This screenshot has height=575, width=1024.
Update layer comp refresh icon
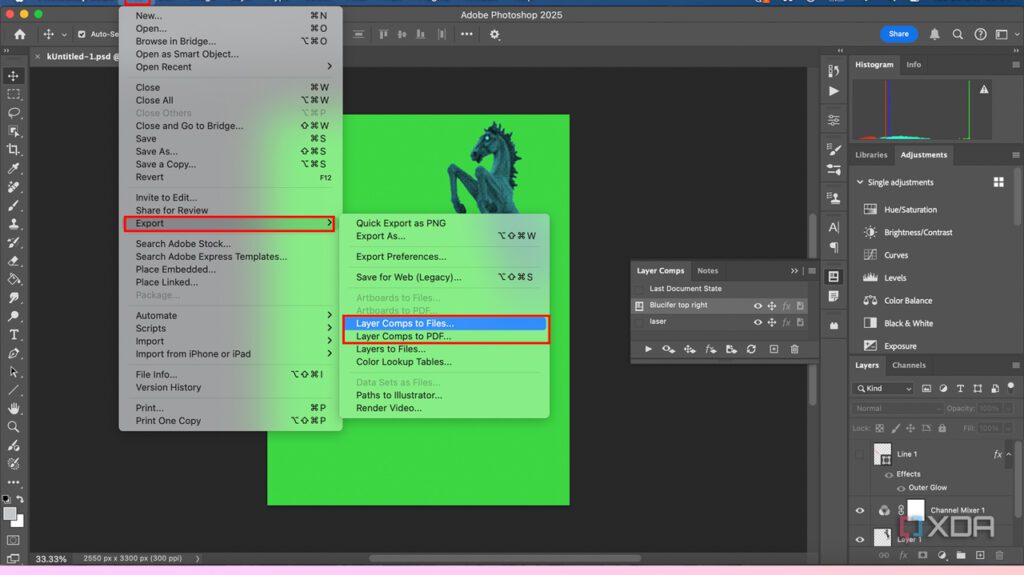click(752, 350)
